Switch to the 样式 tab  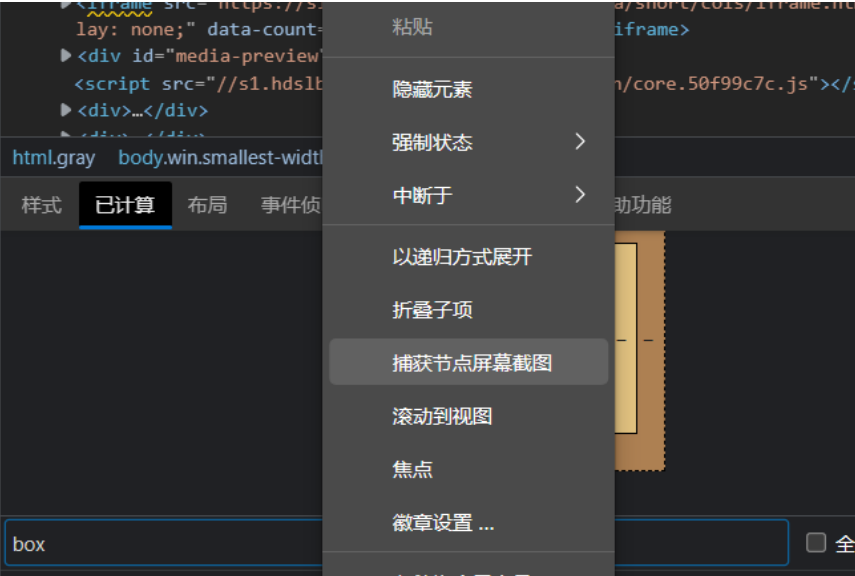(x=41, y=205)
